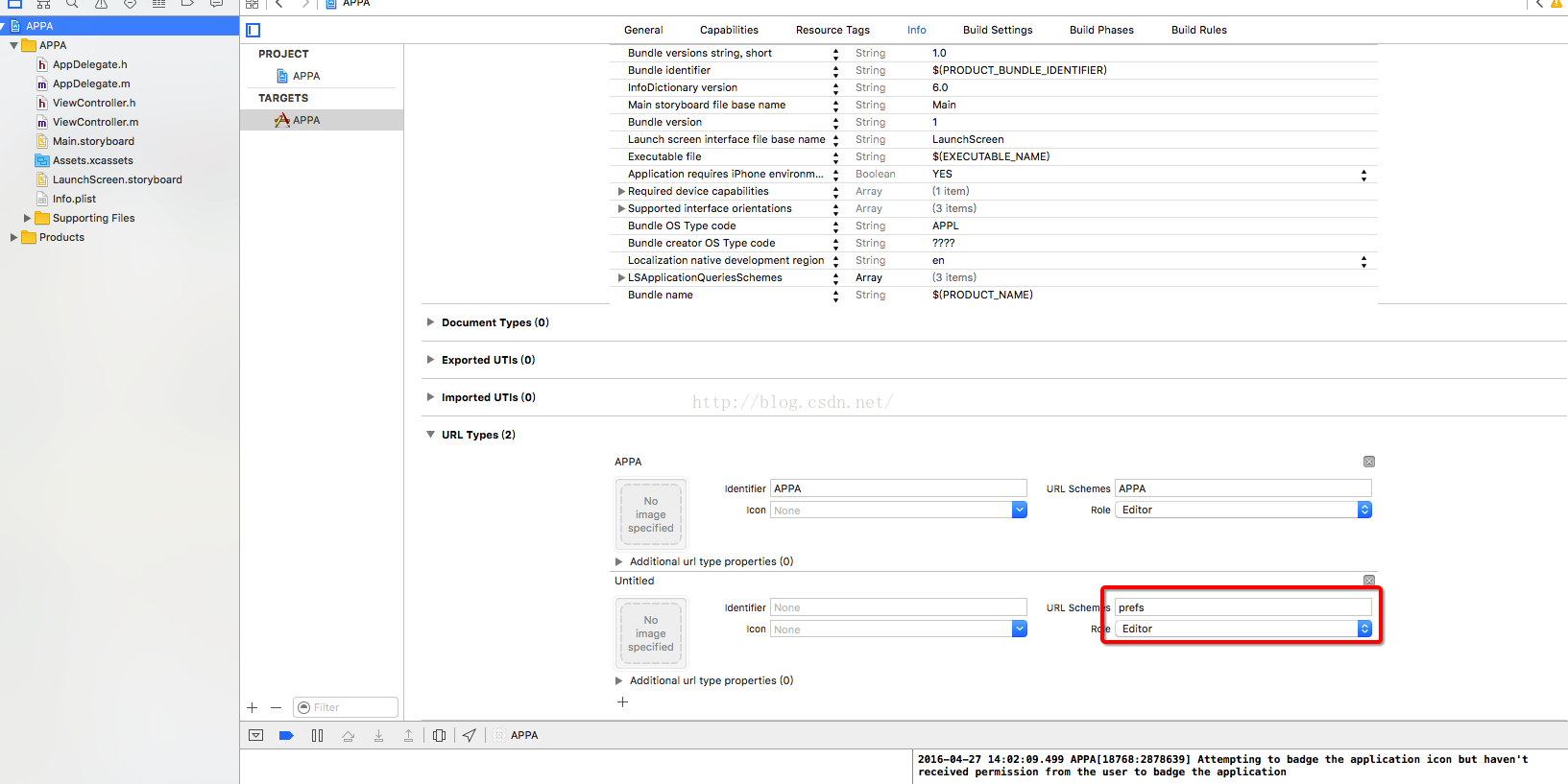Open the YES boolean value popup
Image resolution: width=1568 pixels, height=784 pixels.
[x=1363, y=175]
